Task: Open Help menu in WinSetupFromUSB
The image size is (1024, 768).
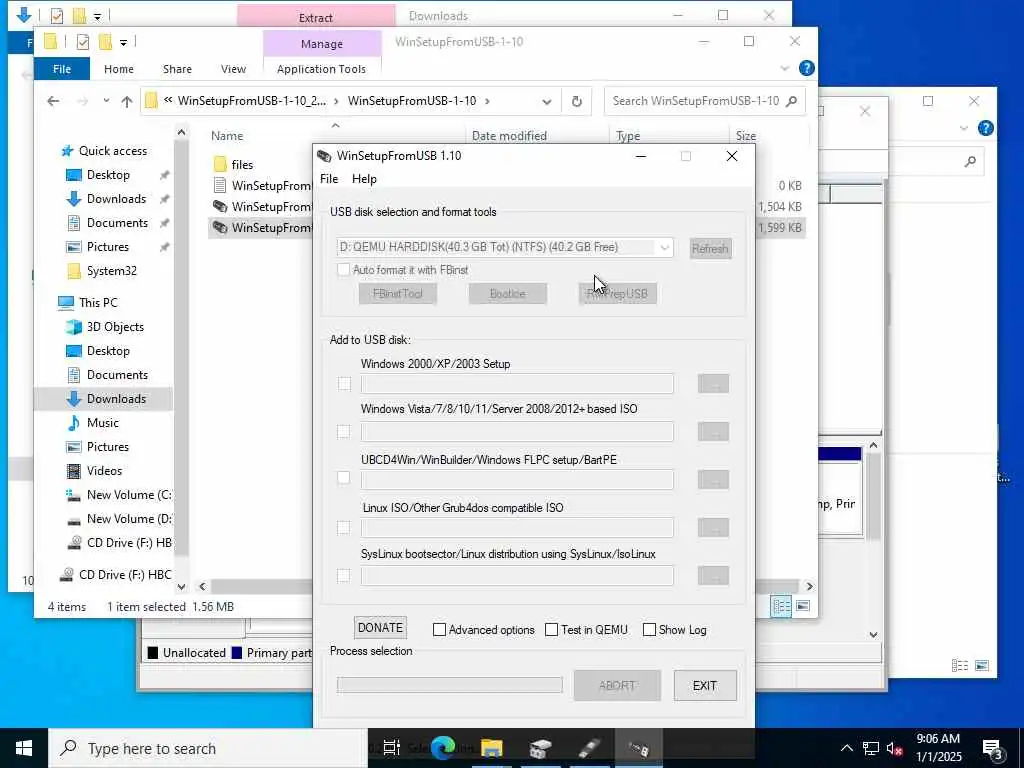Action: [x=364, y=179]
